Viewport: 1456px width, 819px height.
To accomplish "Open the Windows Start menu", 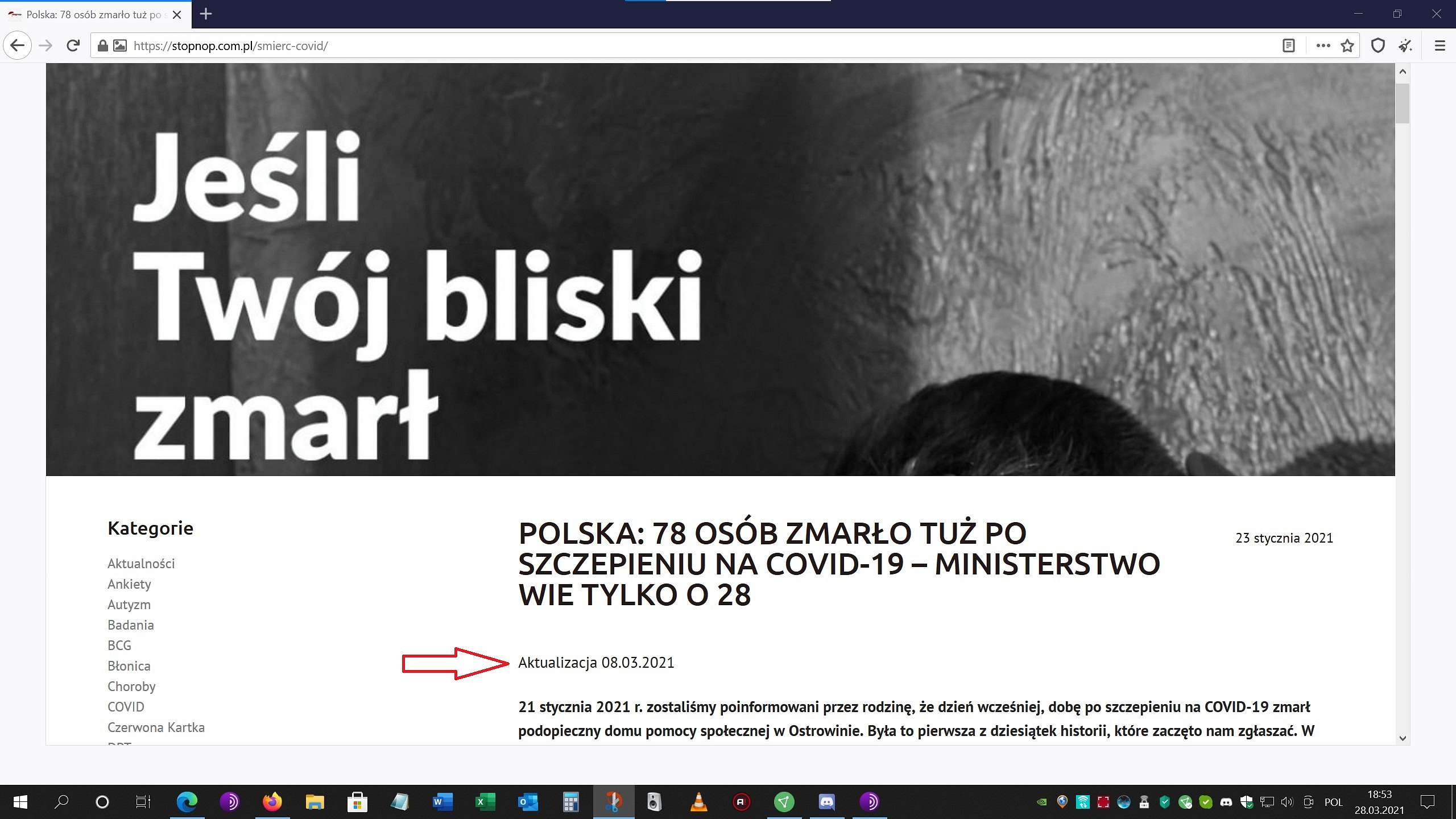I will (x=20, y=802).
